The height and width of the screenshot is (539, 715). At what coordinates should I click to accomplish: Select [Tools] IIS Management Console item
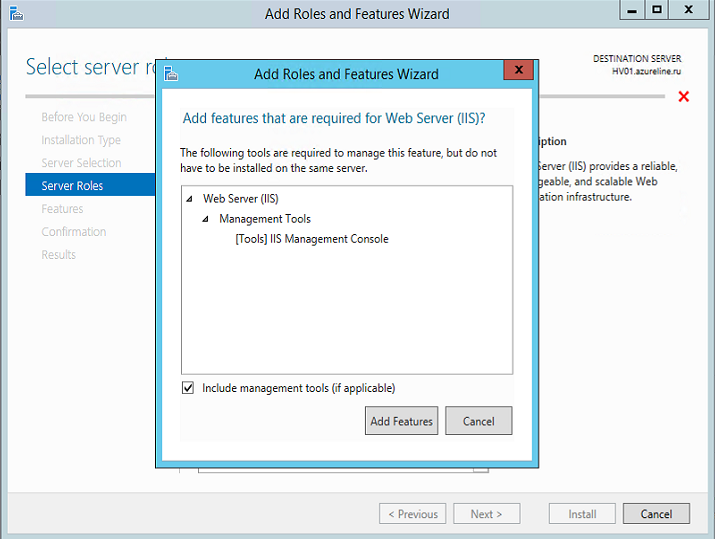pyautogui.click(x=312, y=239)
